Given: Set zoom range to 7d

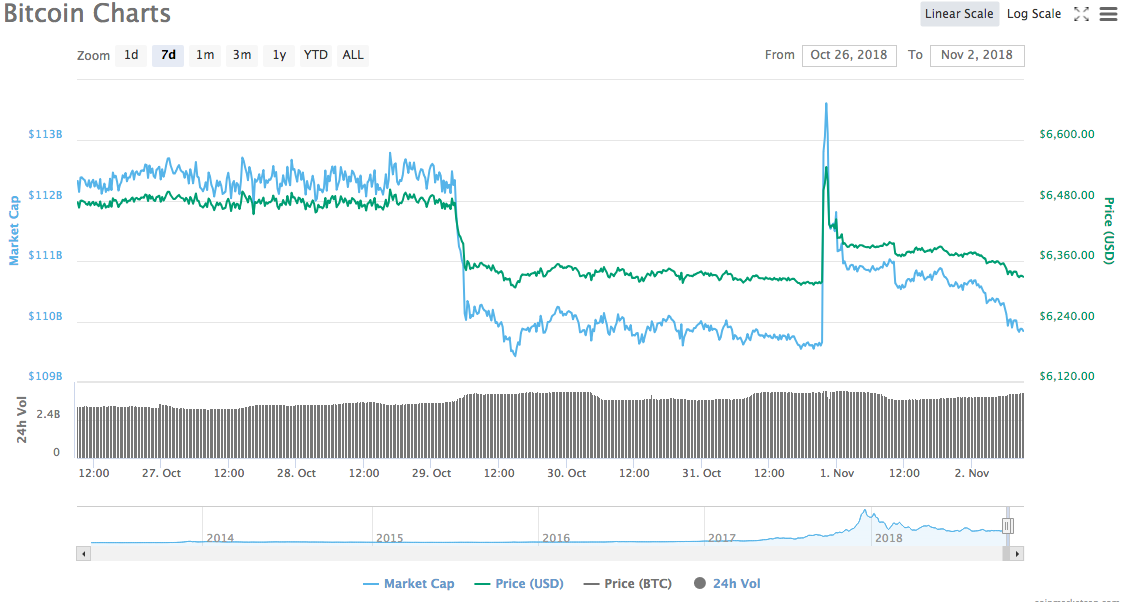Looking at the screenshot, I should point(168,55).
